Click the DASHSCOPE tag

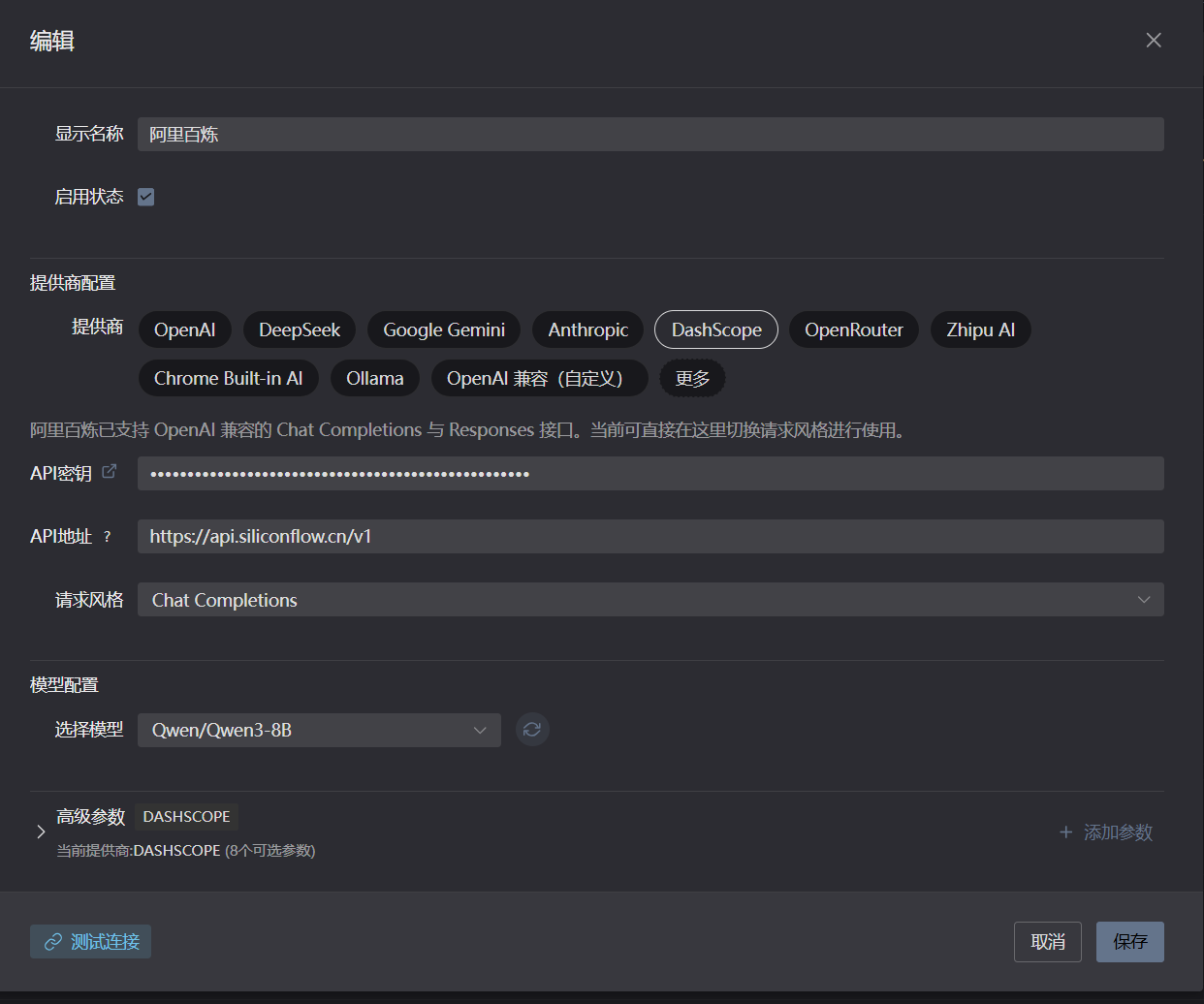pos(186,817)
